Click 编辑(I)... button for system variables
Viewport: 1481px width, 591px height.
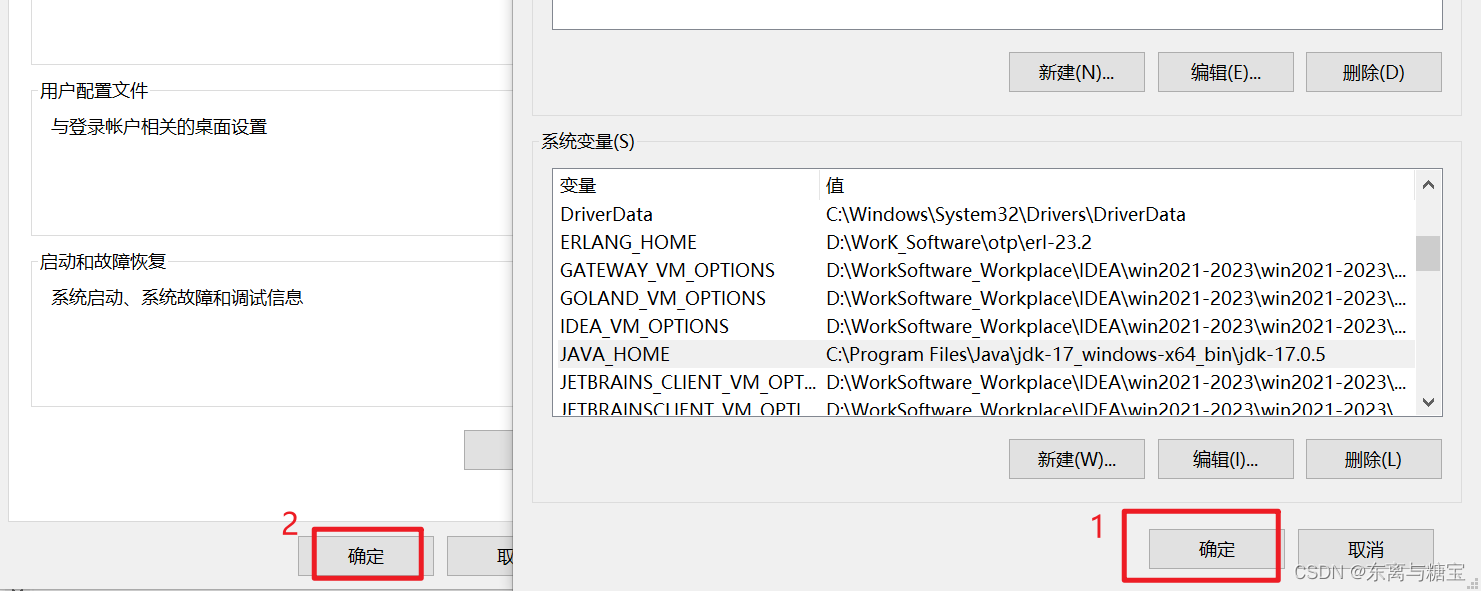[1225, 459]
